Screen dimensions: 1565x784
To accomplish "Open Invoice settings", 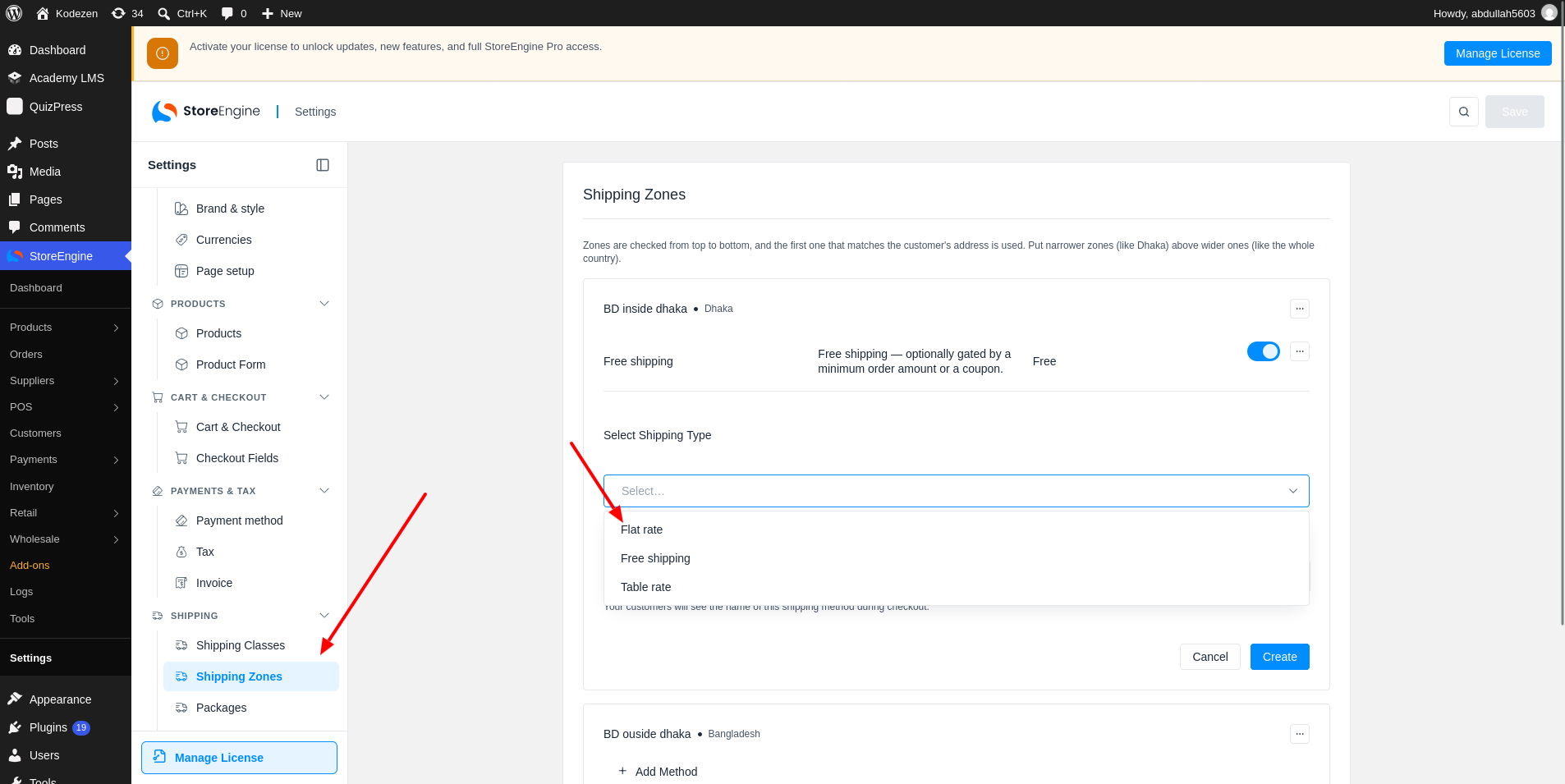I will pos(251,583).
